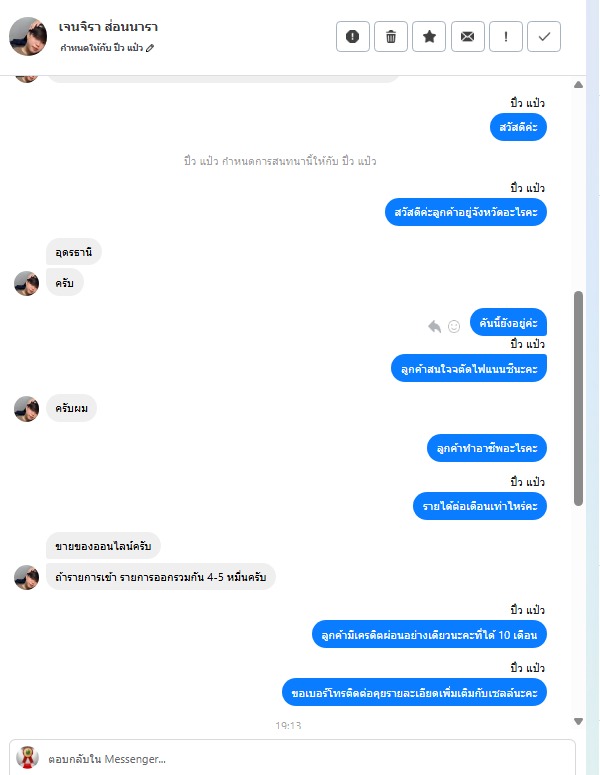The height and width of the screenshot is (775, 600).
Task: Click customer name เจนจิรา ส่อนนารา
Action: (x=108, y=27)
